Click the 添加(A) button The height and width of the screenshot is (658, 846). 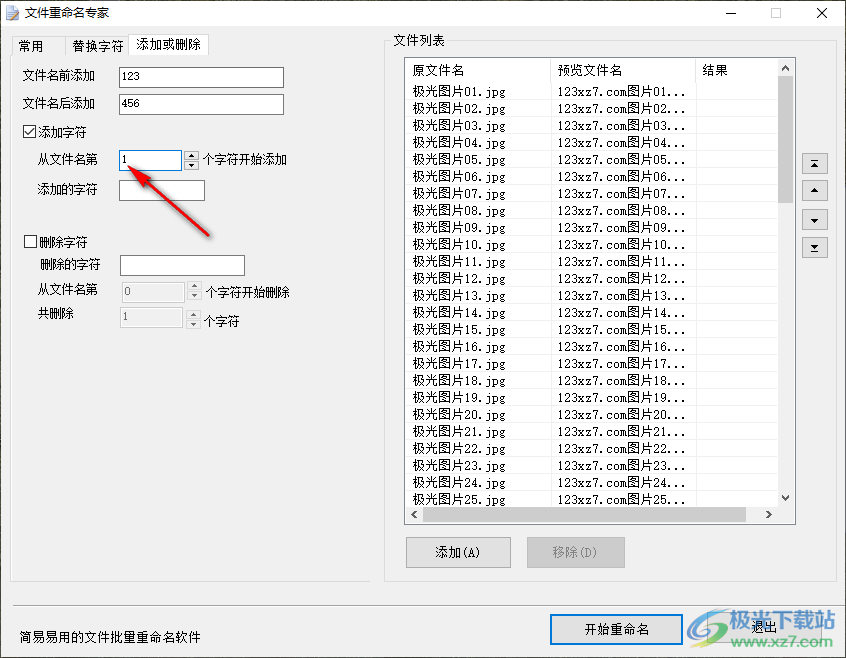pos(458,552)
